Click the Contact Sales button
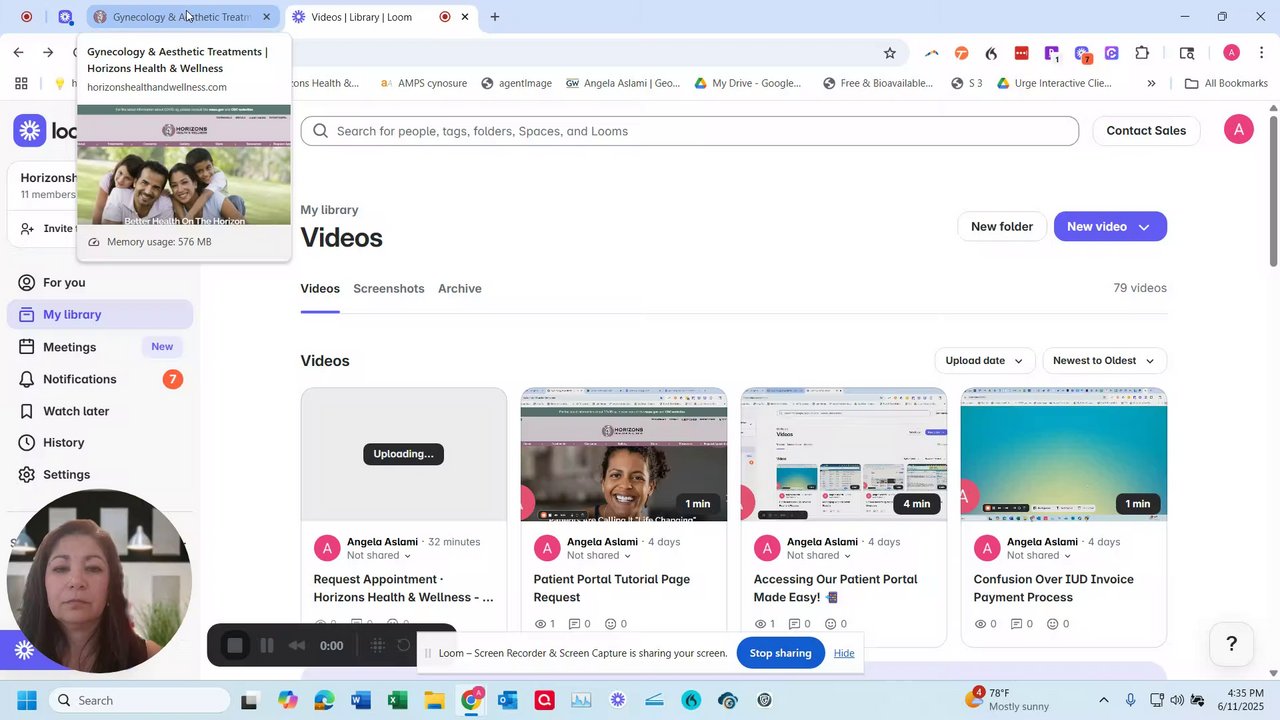This screenshot has width=1280, height=720. pos(1146,131)
